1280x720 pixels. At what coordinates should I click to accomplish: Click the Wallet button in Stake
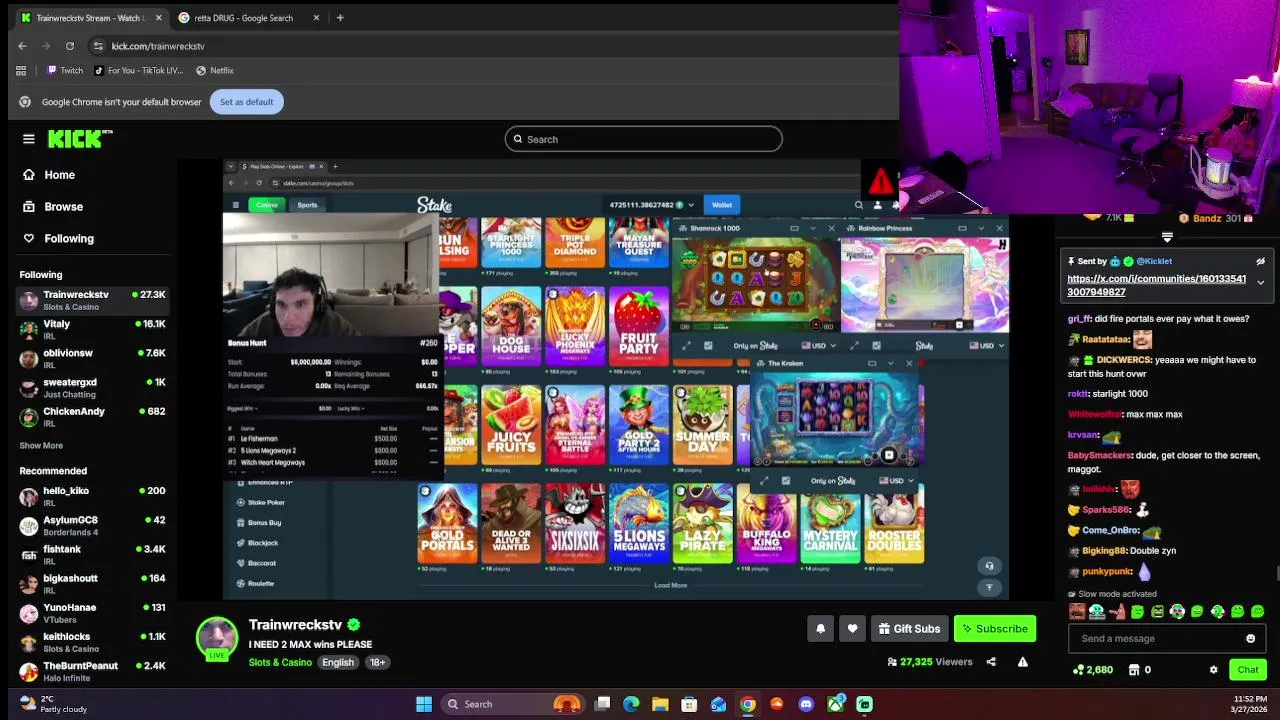click(722, 205)
